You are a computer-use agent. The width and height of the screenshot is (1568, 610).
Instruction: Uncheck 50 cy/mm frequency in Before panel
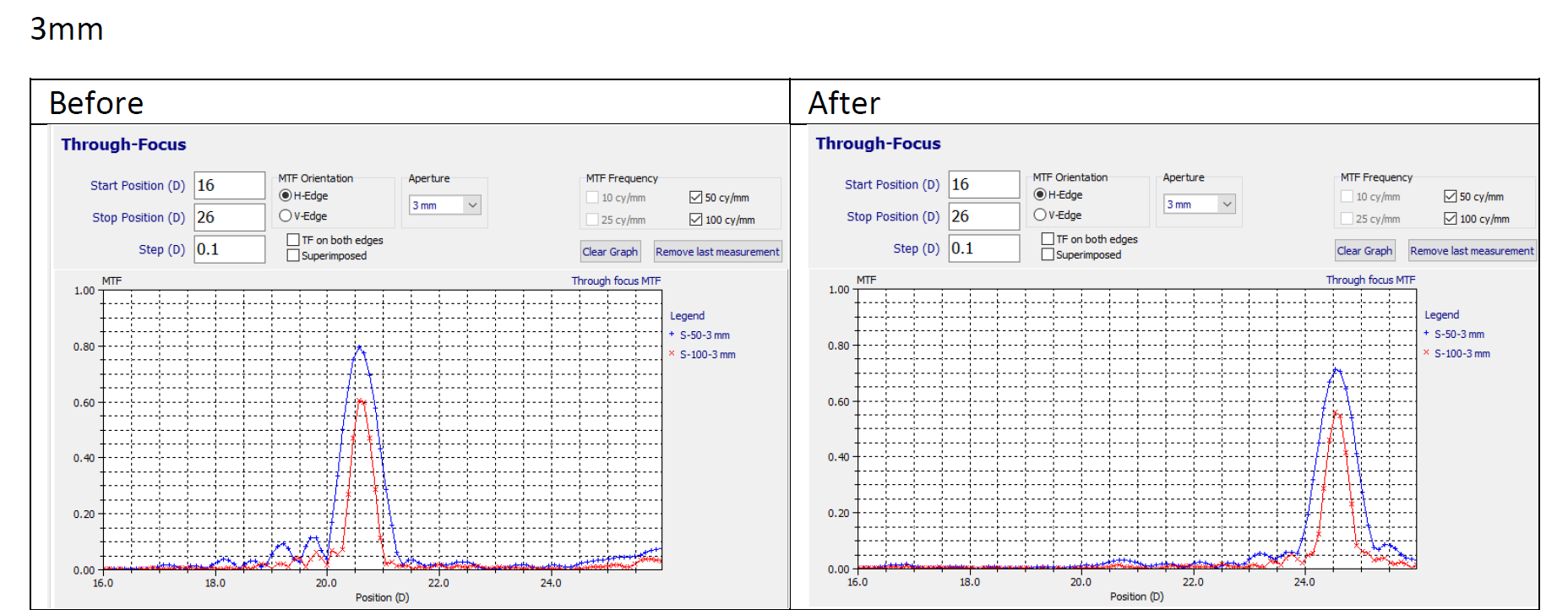pyautogui.click(x=696, y=198)
